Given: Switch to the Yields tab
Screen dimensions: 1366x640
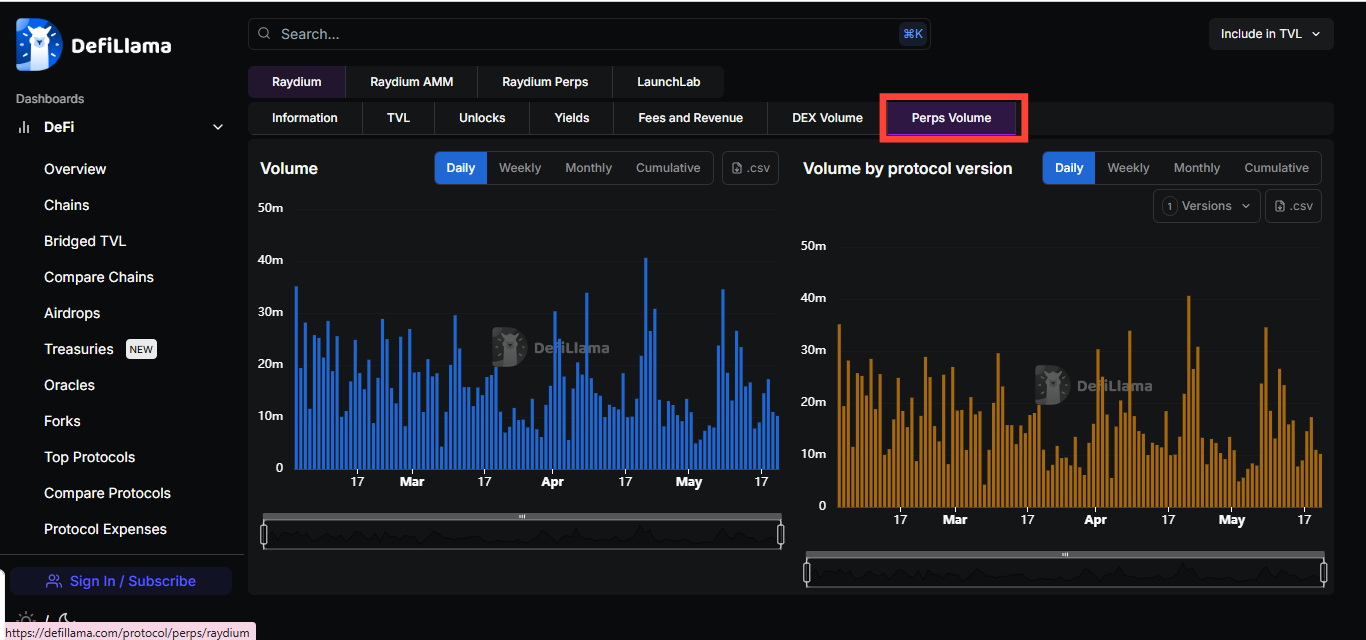Looking at the screenshot, I should point(572,118).
